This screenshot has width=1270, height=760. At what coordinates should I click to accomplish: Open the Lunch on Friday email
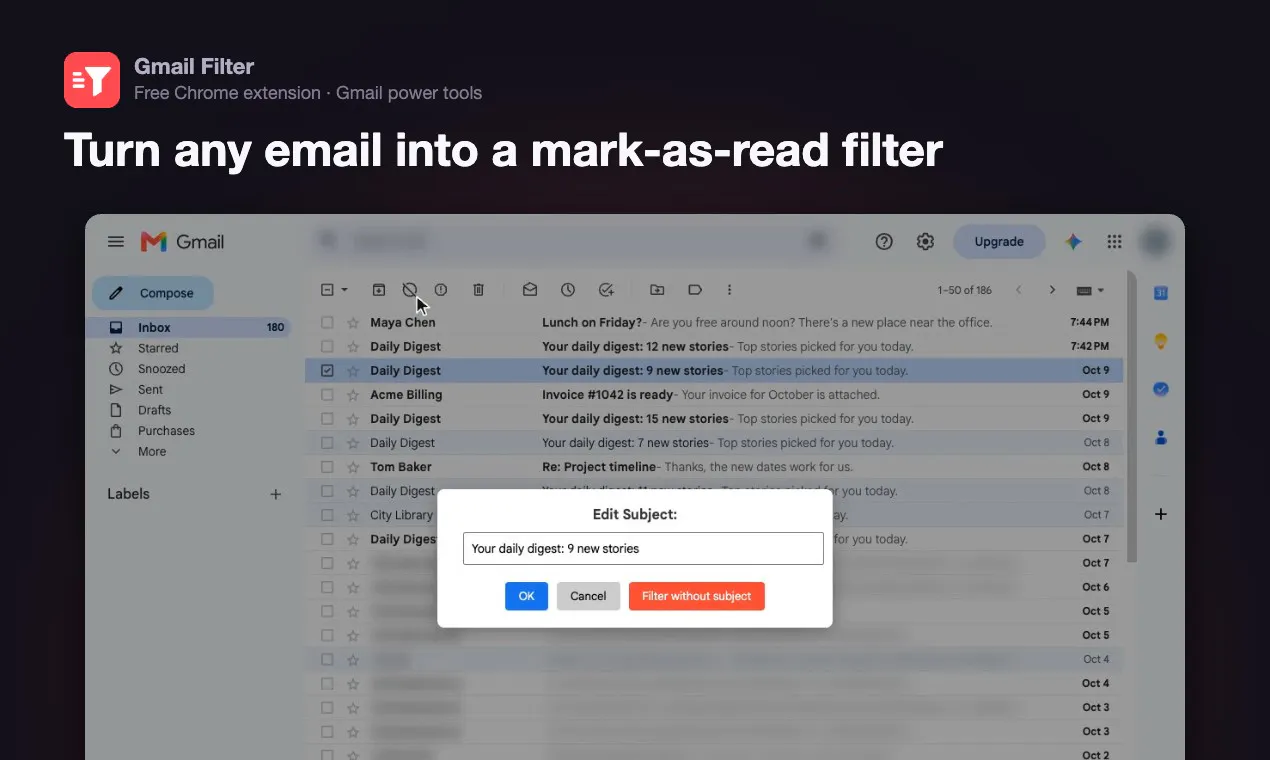pyautogui.click(x=715, y=323)
